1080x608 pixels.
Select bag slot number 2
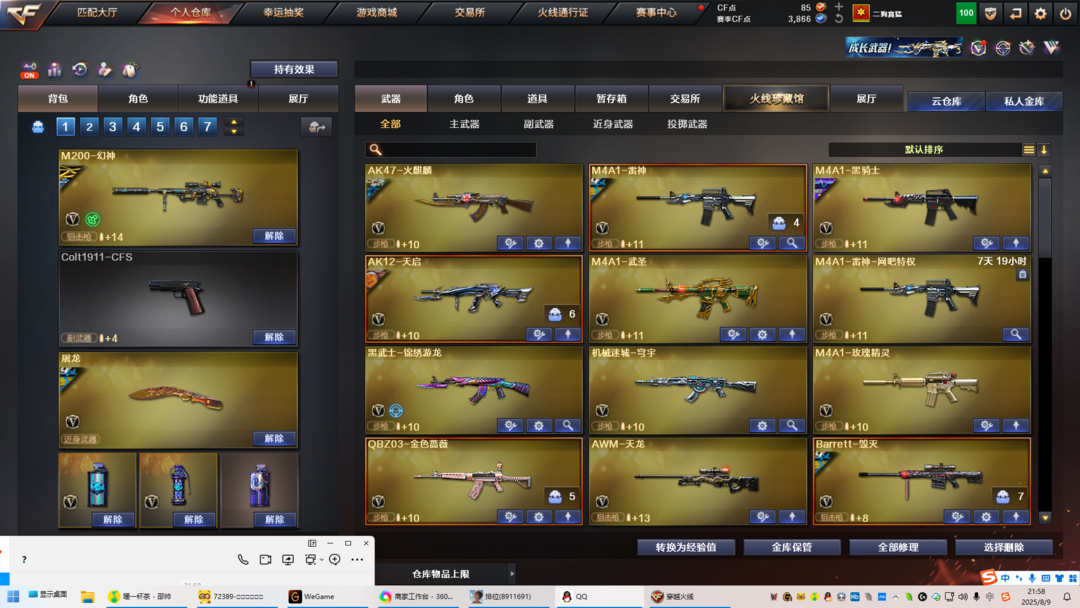[x=89, y=127]
